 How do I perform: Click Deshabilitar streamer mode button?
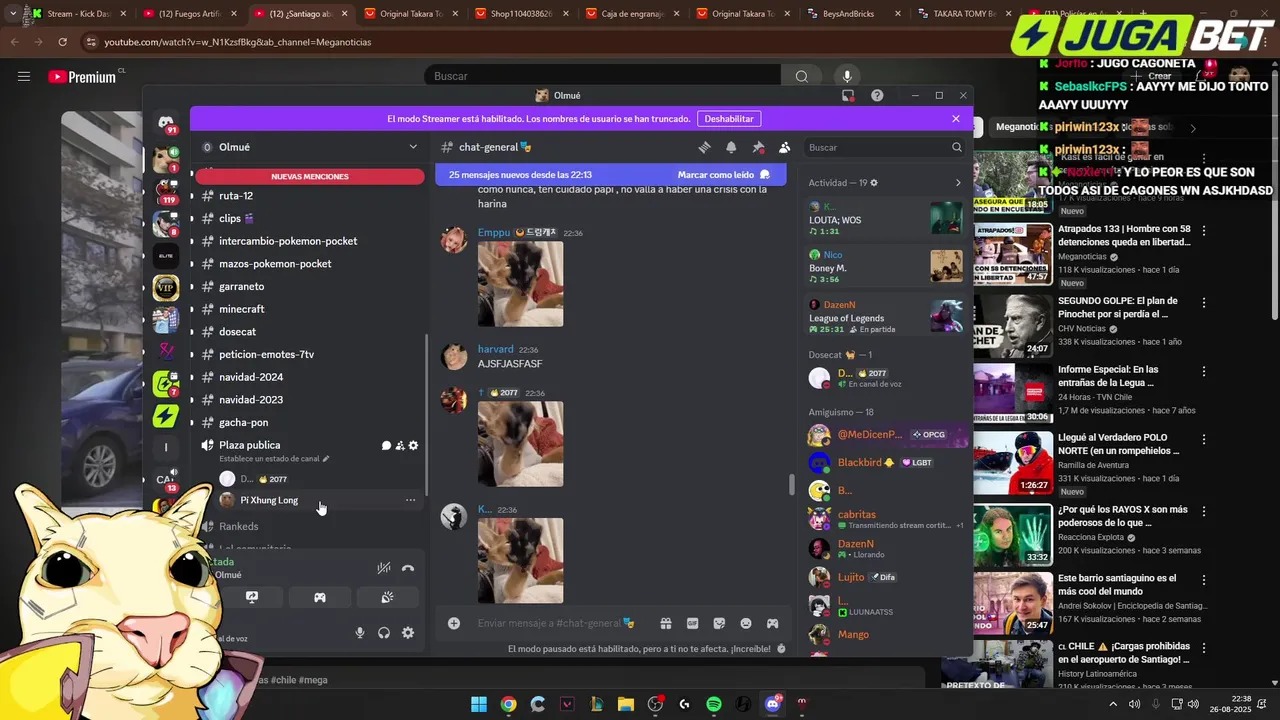(x=729, y=118)
